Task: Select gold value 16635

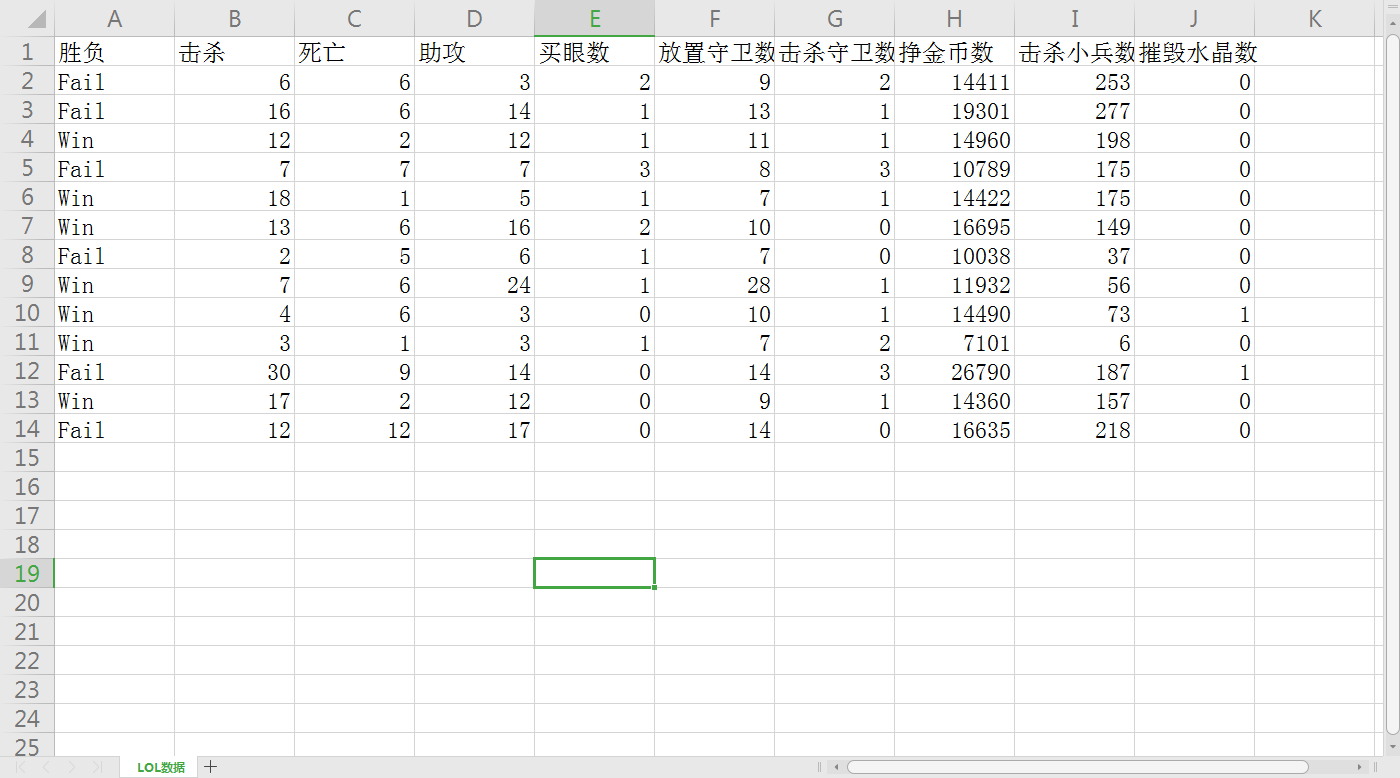Action: [x=954, y=429]
